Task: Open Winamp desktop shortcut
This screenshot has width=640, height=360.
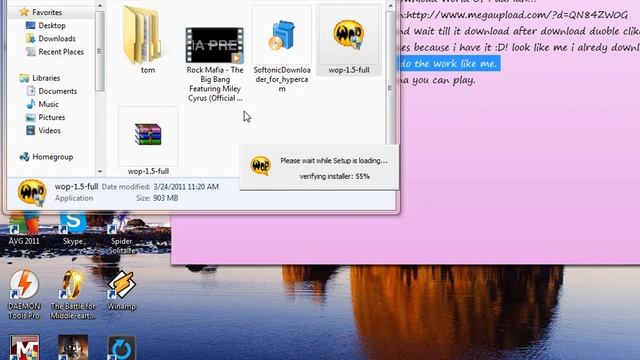Action: pos(121,290)
